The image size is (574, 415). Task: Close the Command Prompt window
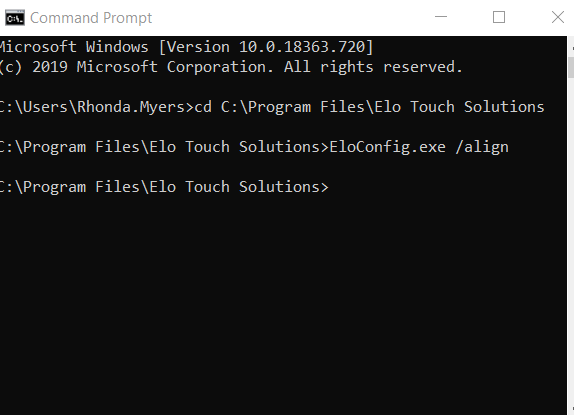click(558, 17)
